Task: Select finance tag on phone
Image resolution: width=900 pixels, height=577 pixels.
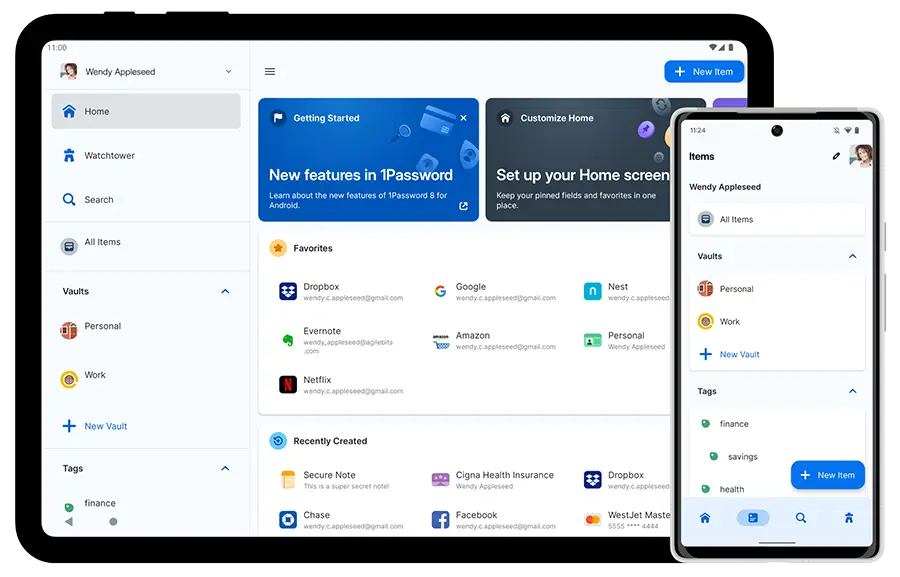Action: (777, 424)
